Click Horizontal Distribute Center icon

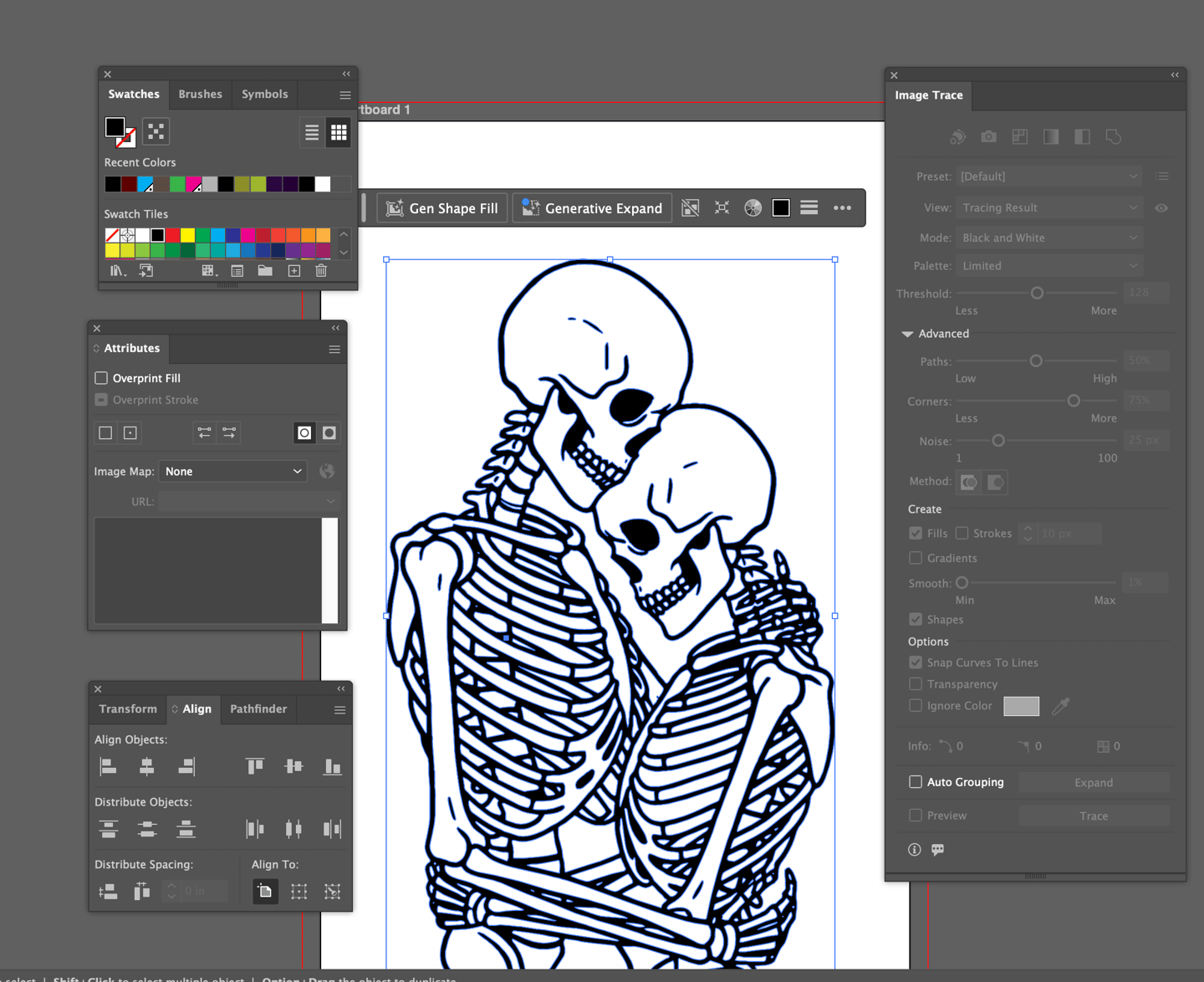pyautogui.click(x=293, y=829)
